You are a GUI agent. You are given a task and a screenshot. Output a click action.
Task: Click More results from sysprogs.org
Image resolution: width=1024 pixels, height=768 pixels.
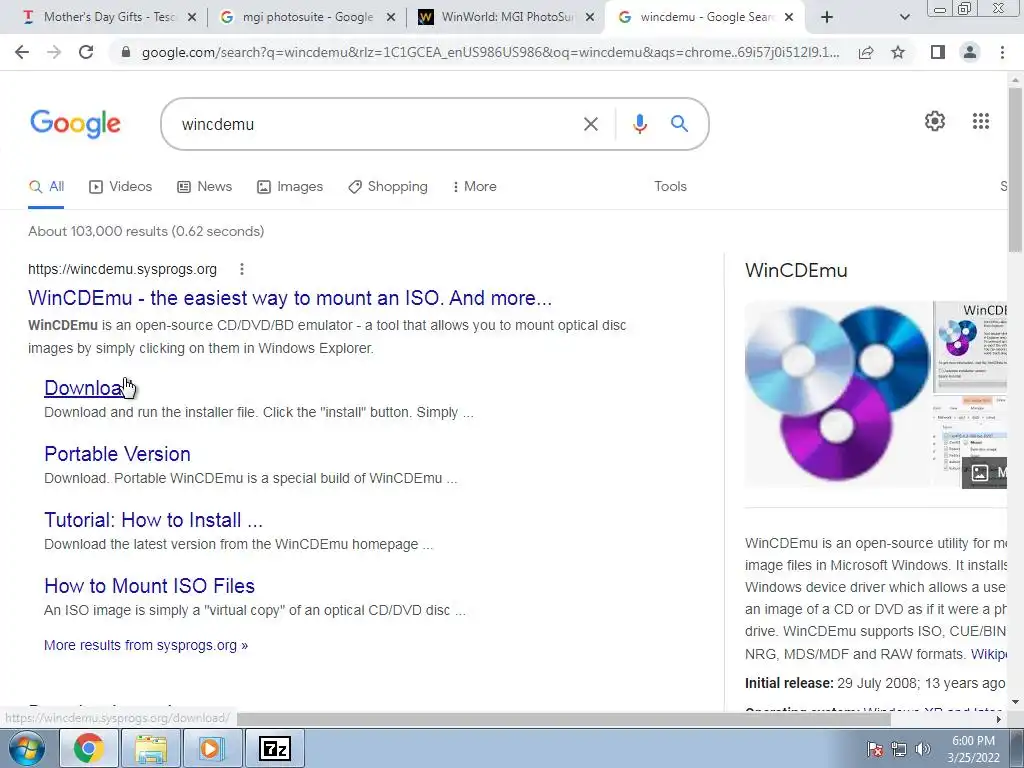(x=146, y=645)
